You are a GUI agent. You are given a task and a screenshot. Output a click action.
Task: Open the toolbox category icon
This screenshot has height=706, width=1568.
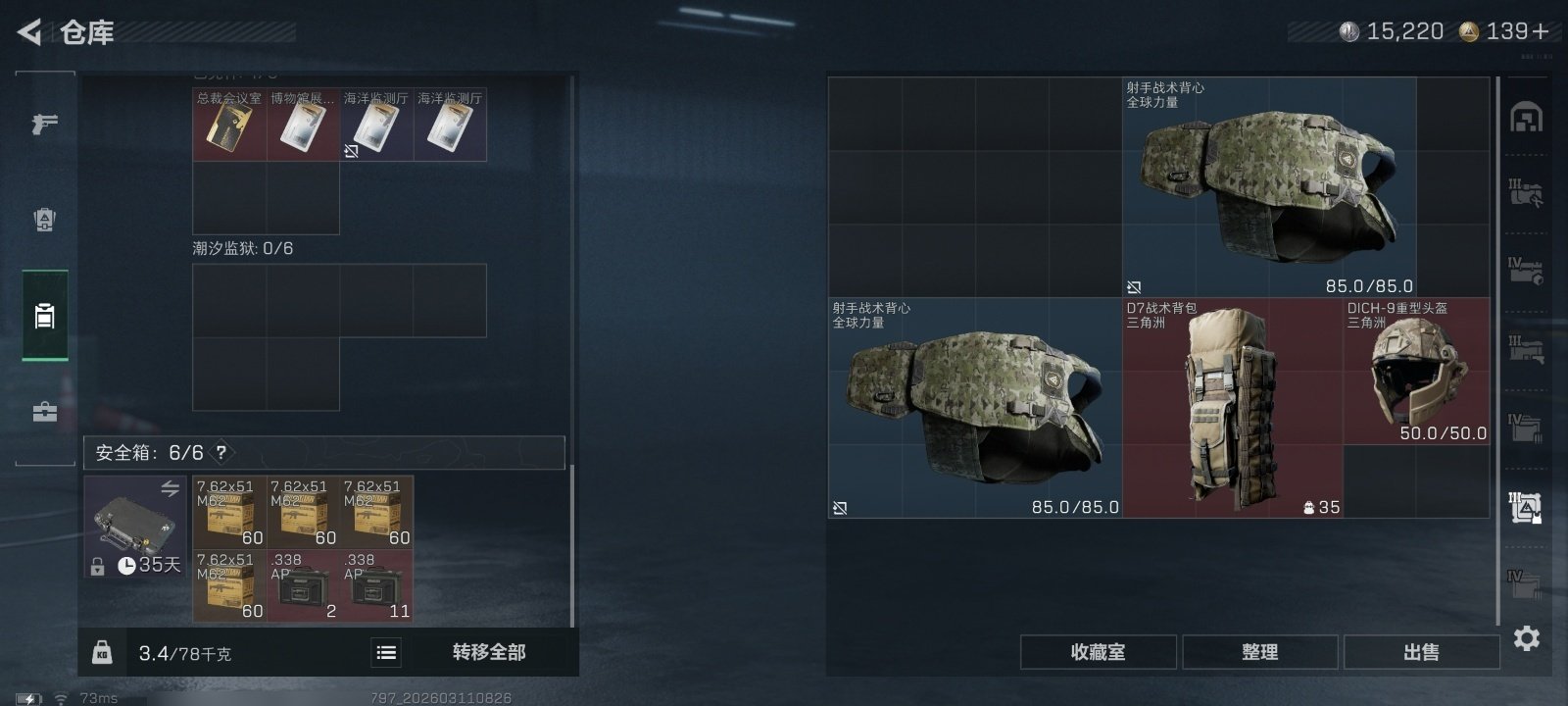click(x=44, y=411)
